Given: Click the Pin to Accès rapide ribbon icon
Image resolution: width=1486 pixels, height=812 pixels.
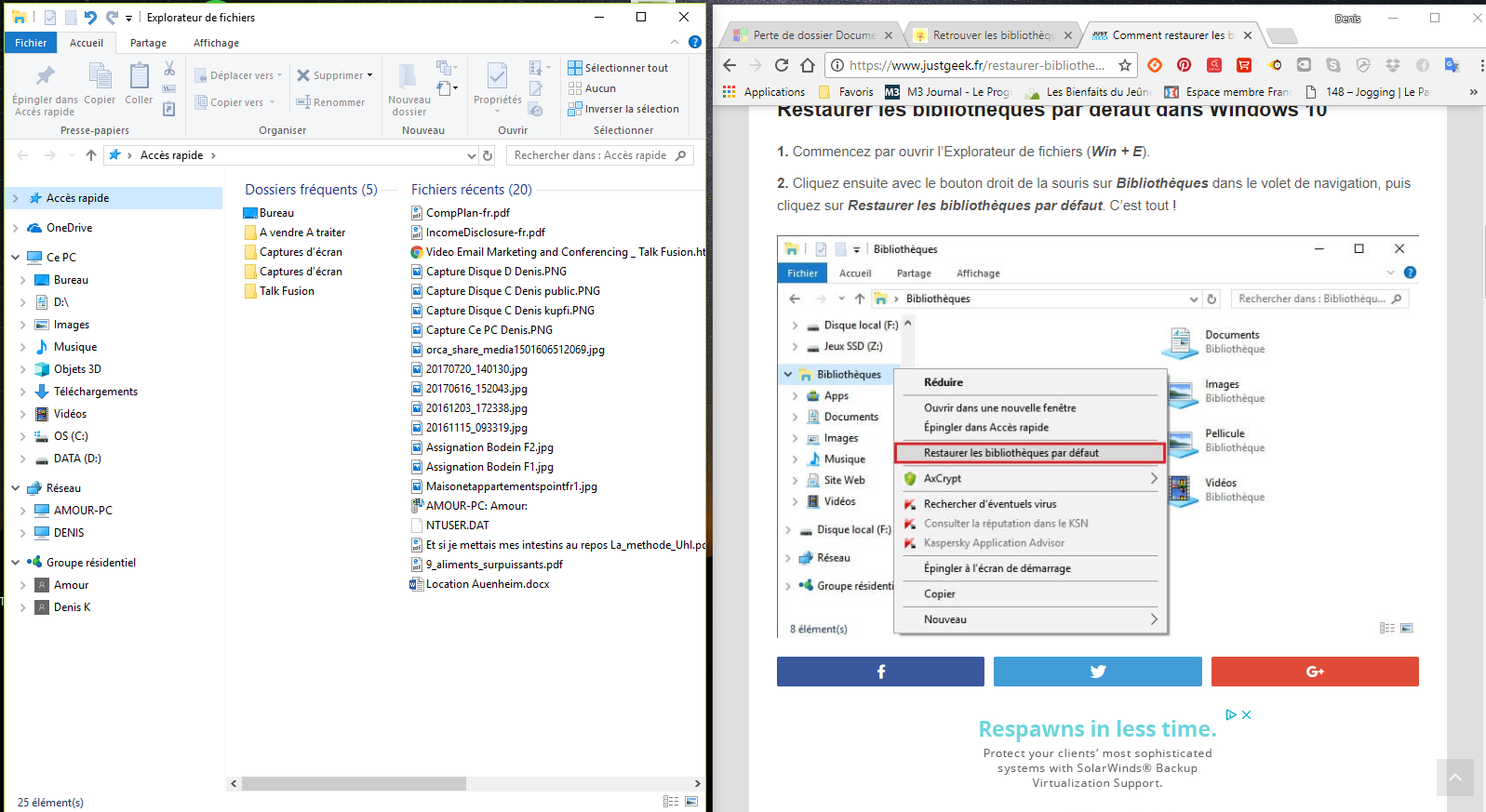Looking at the screenshot, I should coord(45,76).
